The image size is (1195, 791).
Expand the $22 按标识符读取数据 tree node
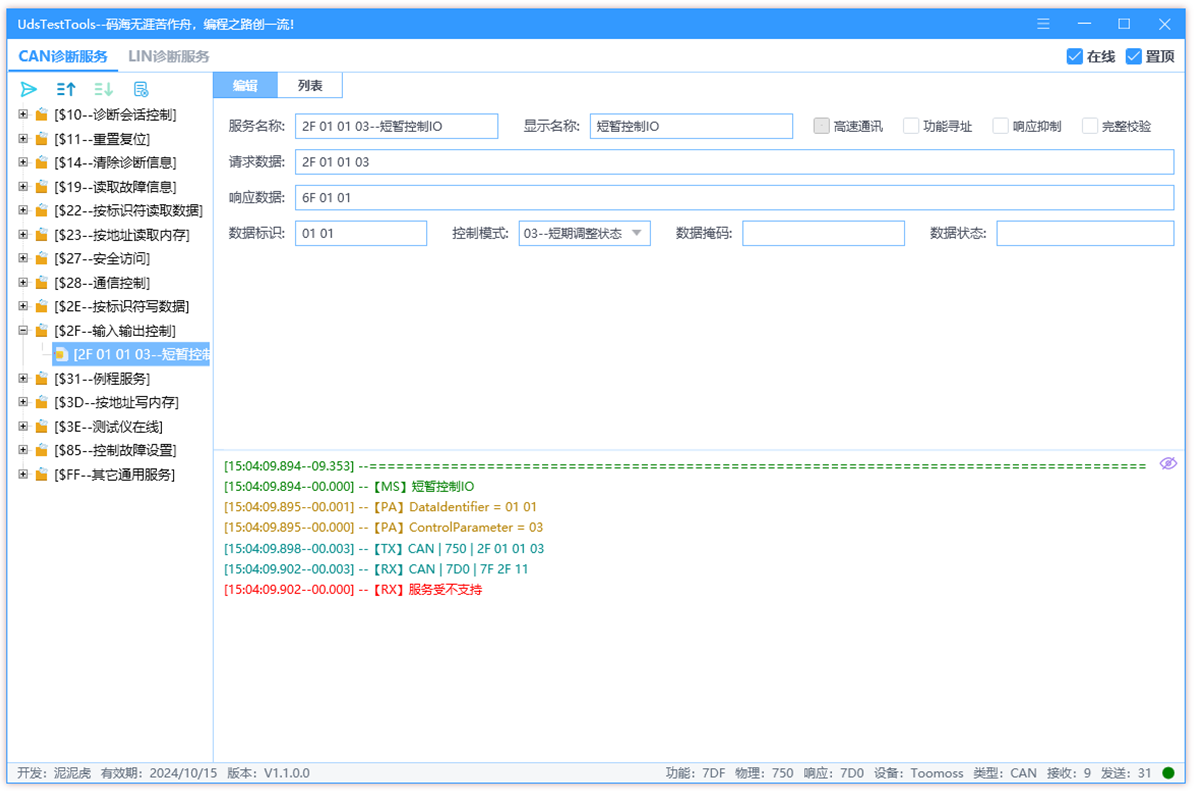point(23,210)
